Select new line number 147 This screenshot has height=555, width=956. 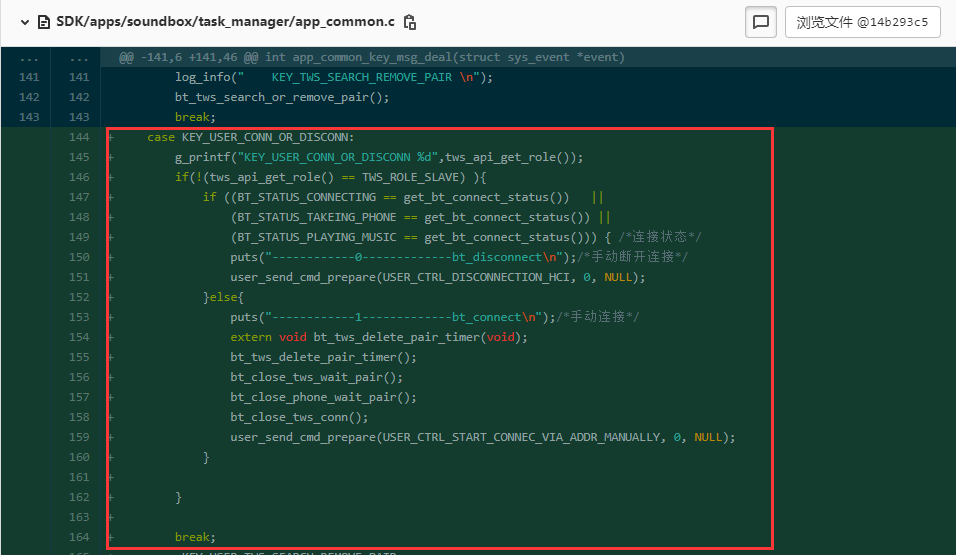click(79, 198)
